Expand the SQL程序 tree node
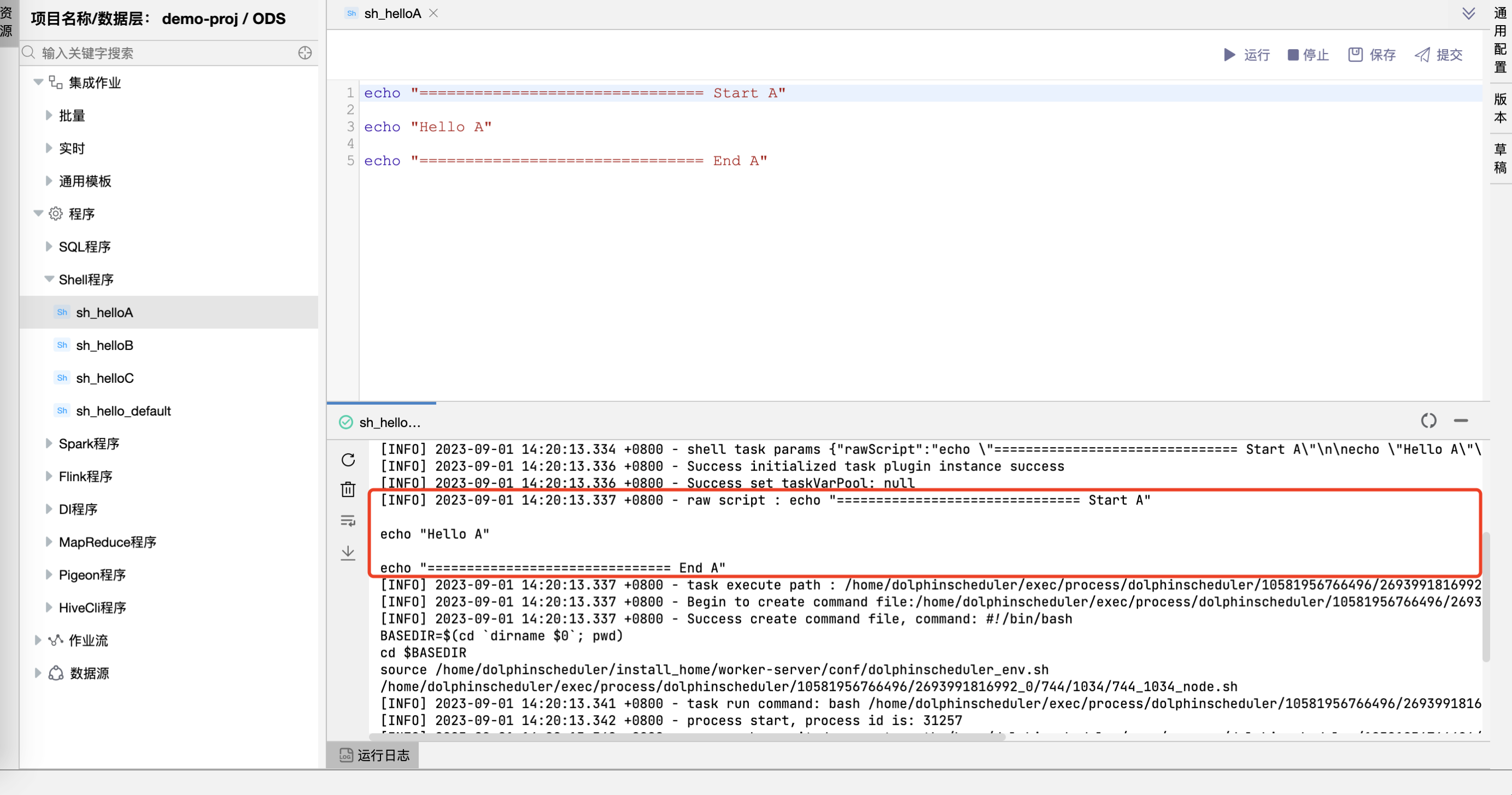1512x795 pixels. pos(49,247)
